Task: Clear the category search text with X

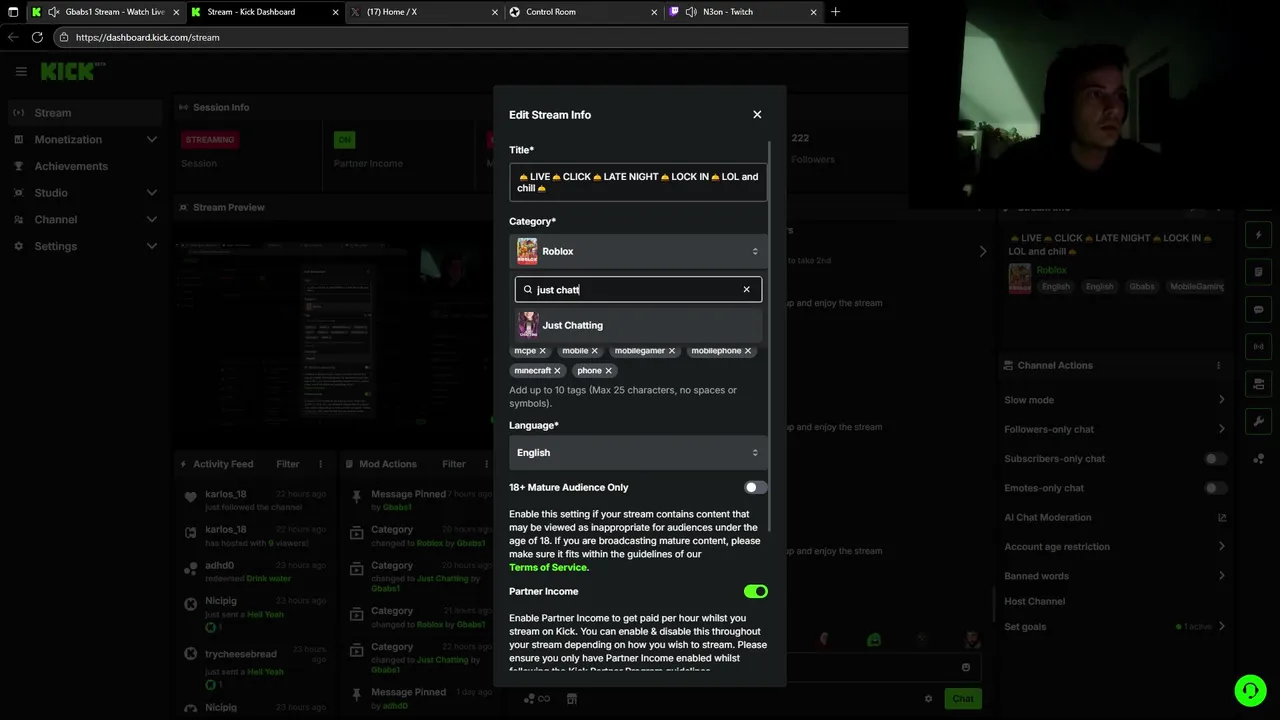Action: (746, 290)
